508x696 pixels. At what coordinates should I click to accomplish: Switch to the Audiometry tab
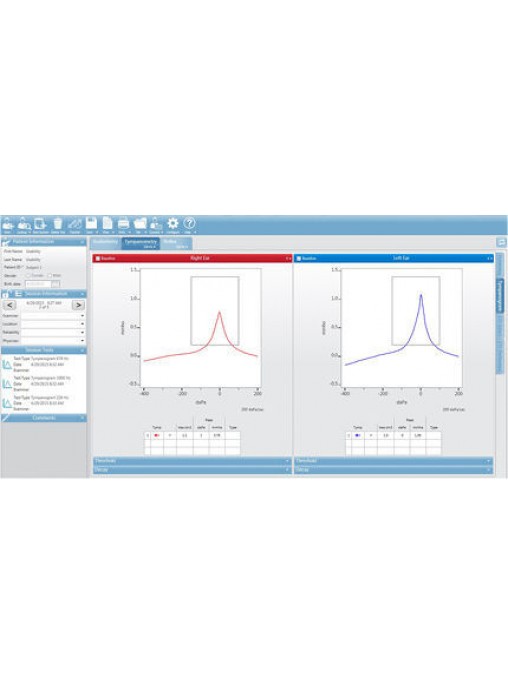click(x=106, y=242)
